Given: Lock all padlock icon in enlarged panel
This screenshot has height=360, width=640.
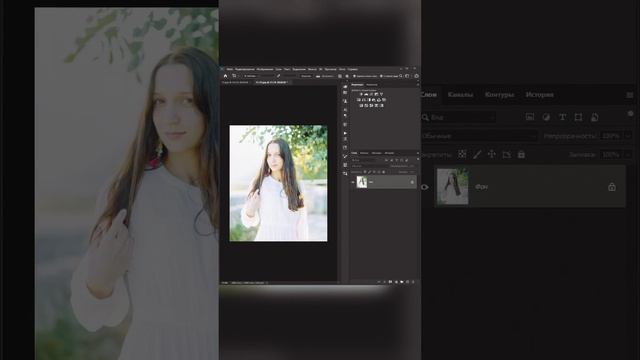Looking at the screenshot, I should [x=521, y=154].
